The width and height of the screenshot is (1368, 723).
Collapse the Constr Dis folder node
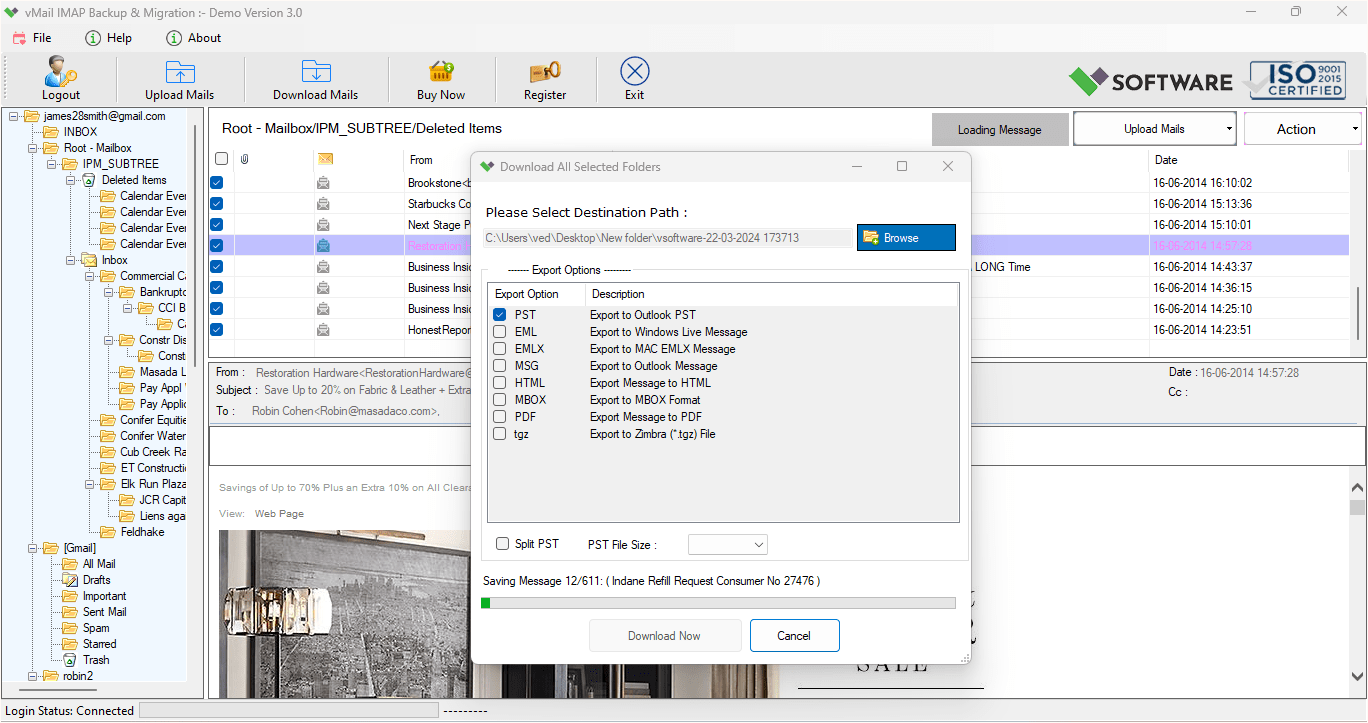pos(109,340)
